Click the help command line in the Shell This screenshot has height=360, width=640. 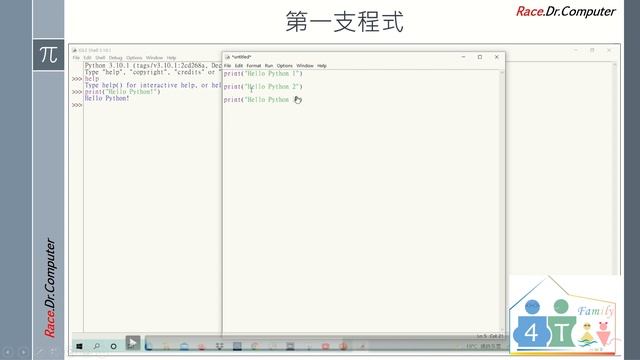92,79
